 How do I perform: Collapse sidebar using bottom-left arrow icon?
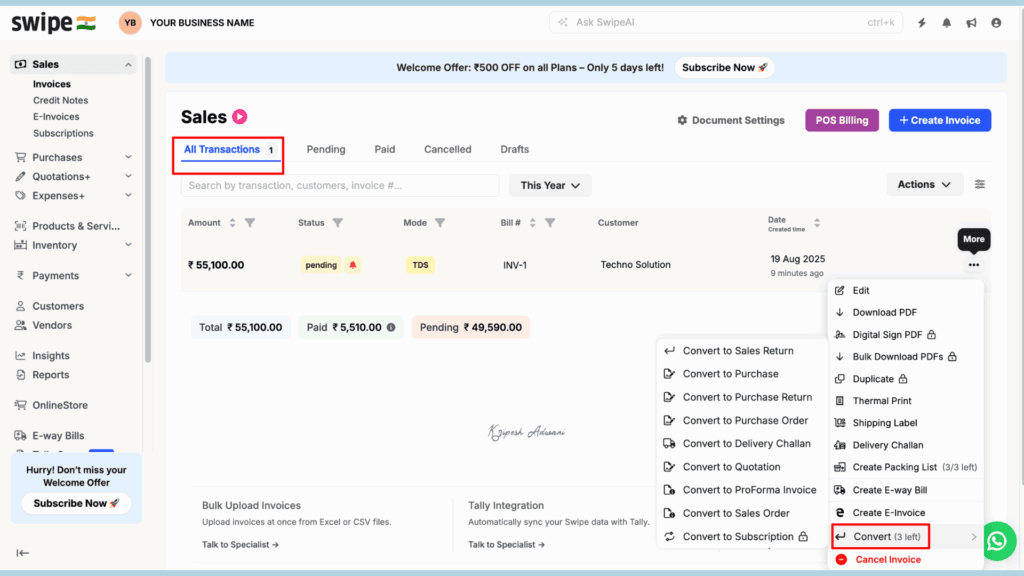(x=23, y=553)
